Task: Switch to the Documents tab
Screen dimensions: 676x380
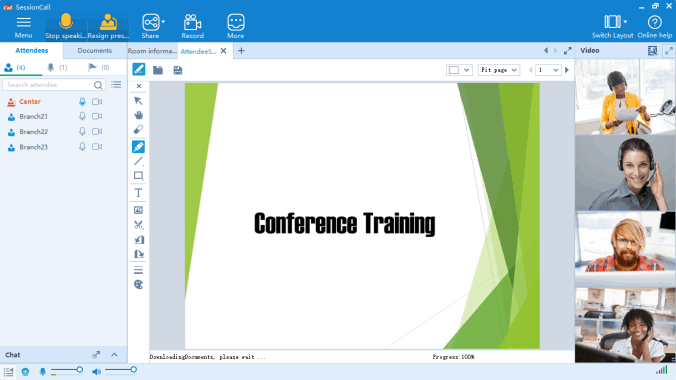Action: tap(94, 50)
